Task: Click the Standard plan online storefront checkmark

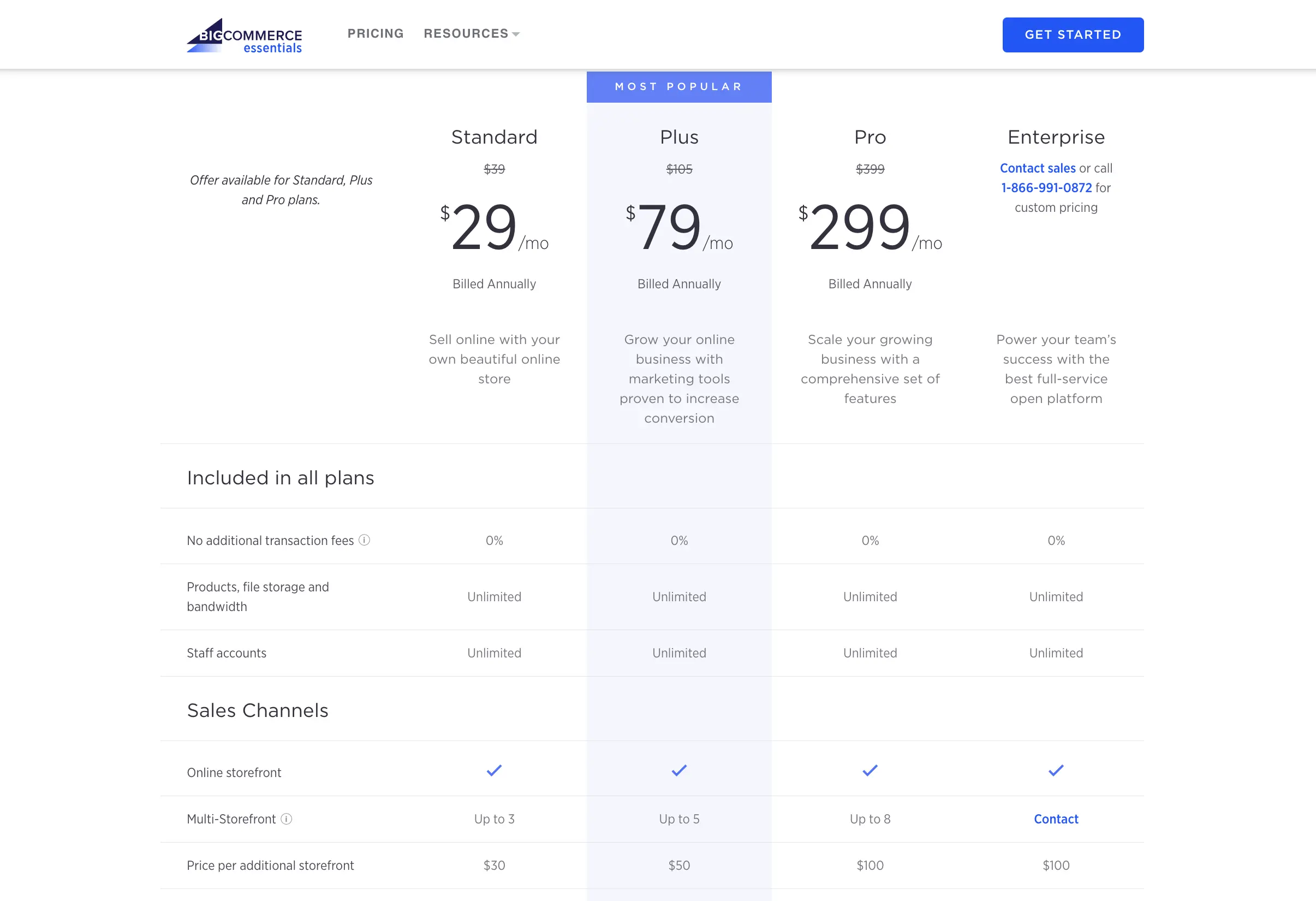Action: coord(494,770)
